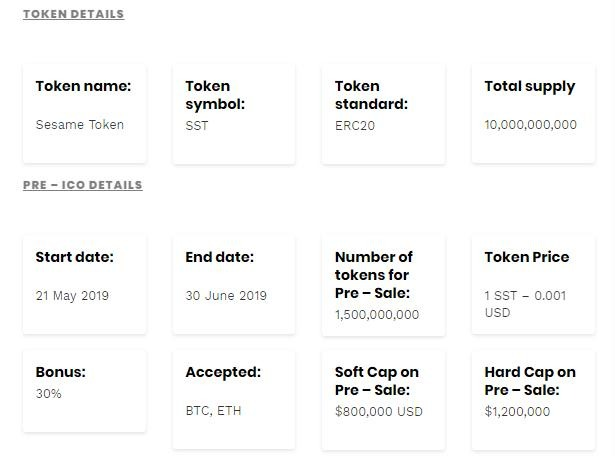Click the 10,000,000,000 total supply value
This screenshot has height=460, width=615.
pyautogui.click(x=531, y=125)
